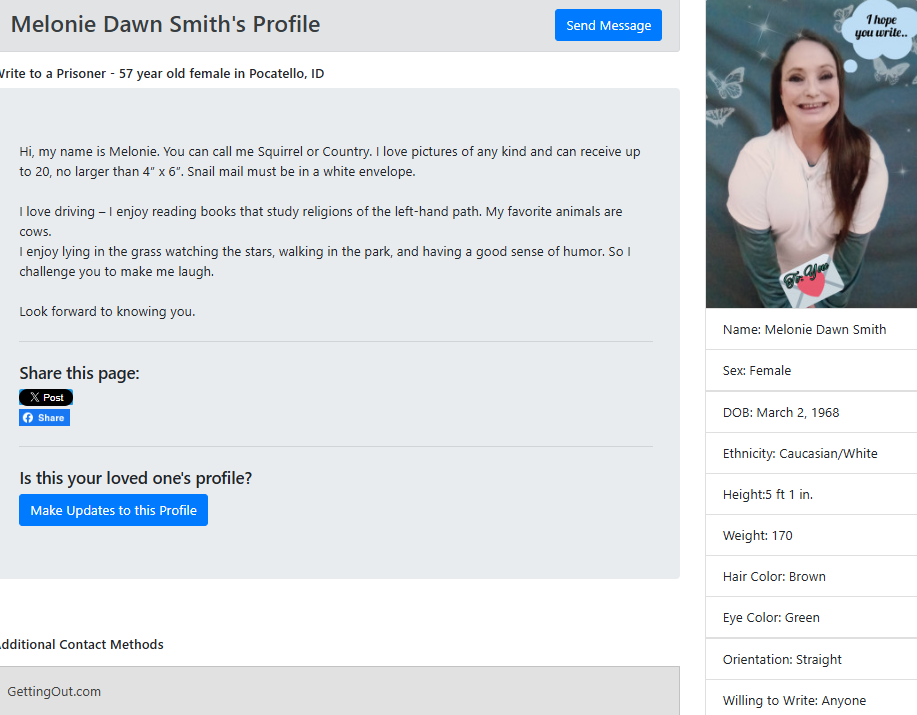Viewport: 917px width, 715px height.
Task: Click the Hair Color: Brown row
Action: [x=811, y=576]
